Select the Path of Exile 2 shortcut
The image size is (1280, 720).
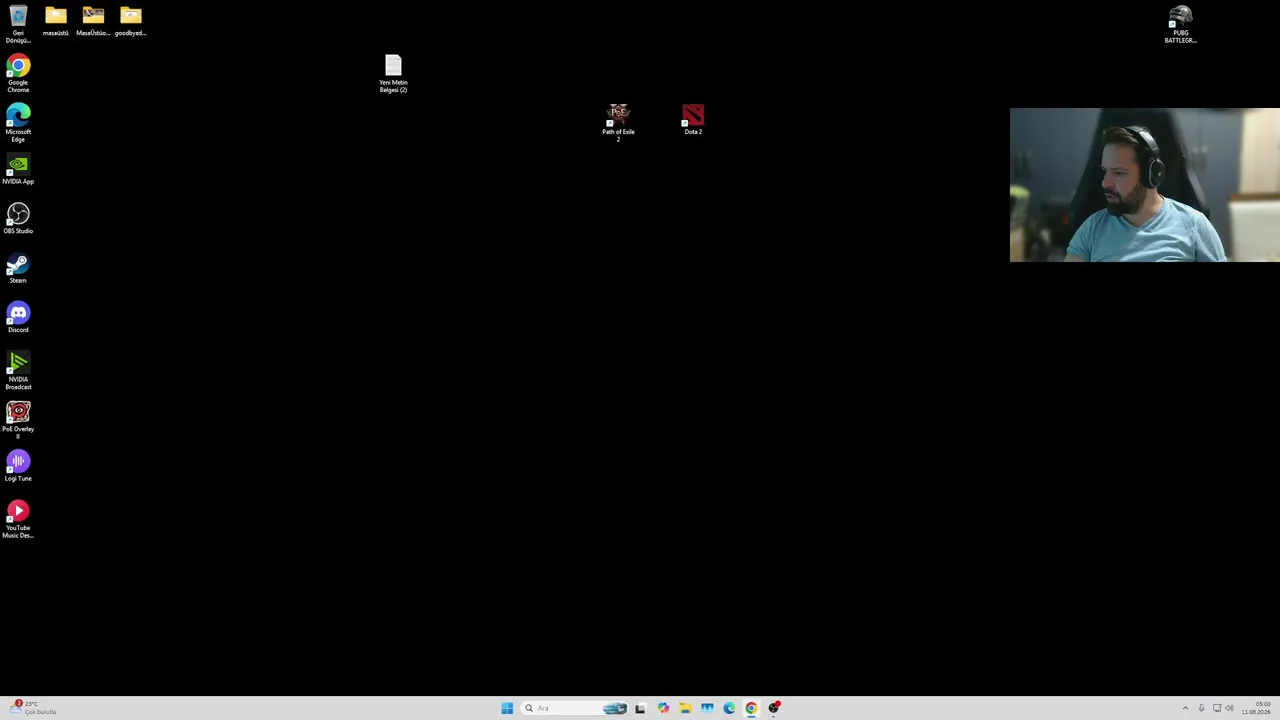tap(618, 123)
